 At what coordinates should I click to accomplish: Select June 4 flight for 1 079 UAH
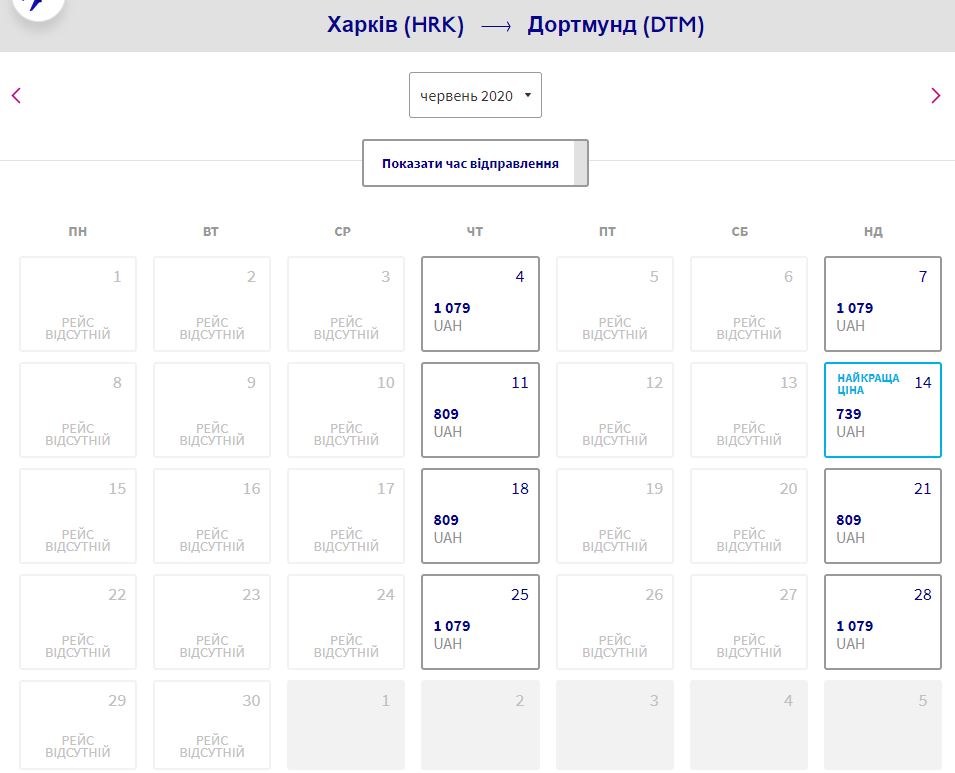[480, 304]
